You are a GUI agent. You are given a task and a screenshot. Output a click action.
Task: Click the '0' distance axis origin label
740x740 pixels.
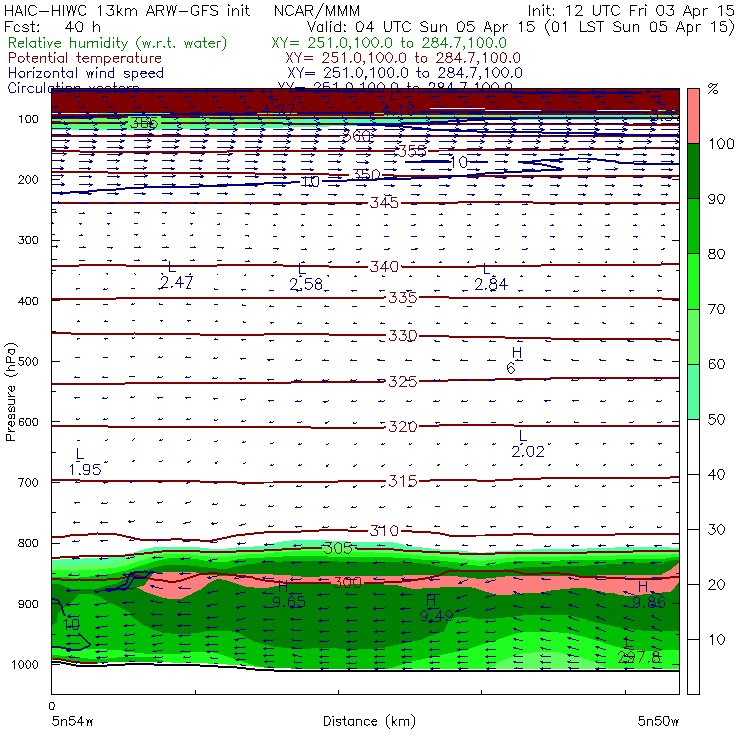[52, 706]
